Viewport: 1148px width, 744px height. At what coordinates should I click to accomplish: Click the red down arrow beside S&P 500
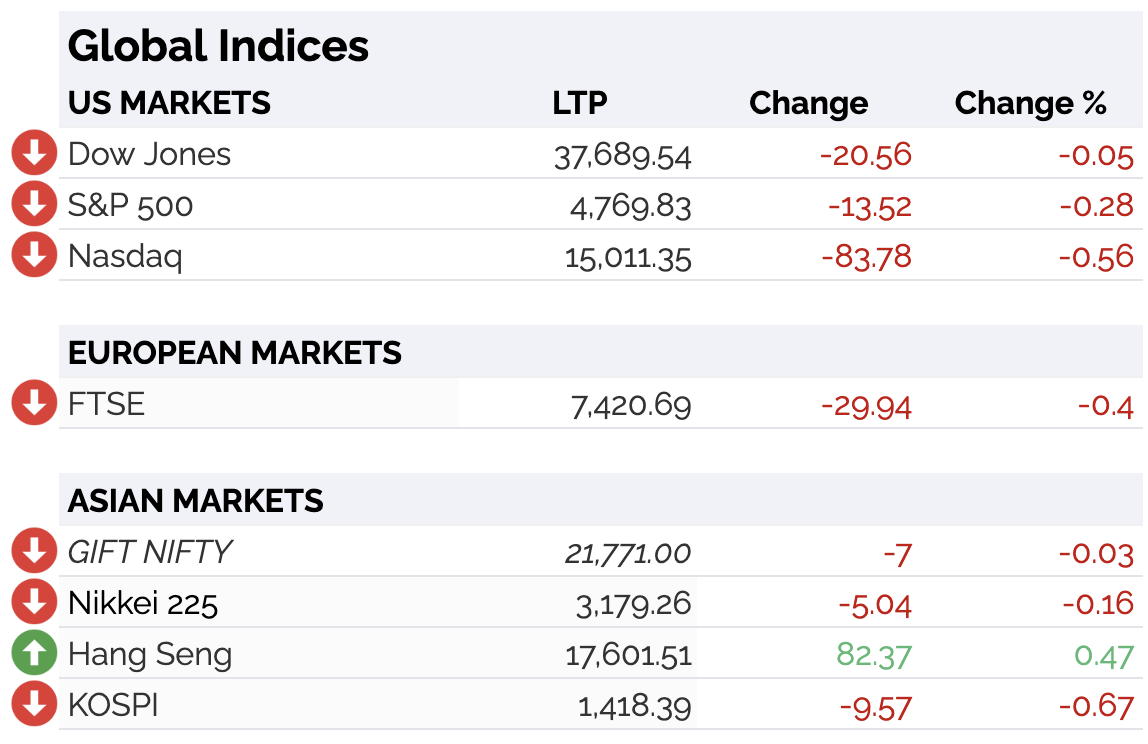pyautogui.click(x=34, y=204)
